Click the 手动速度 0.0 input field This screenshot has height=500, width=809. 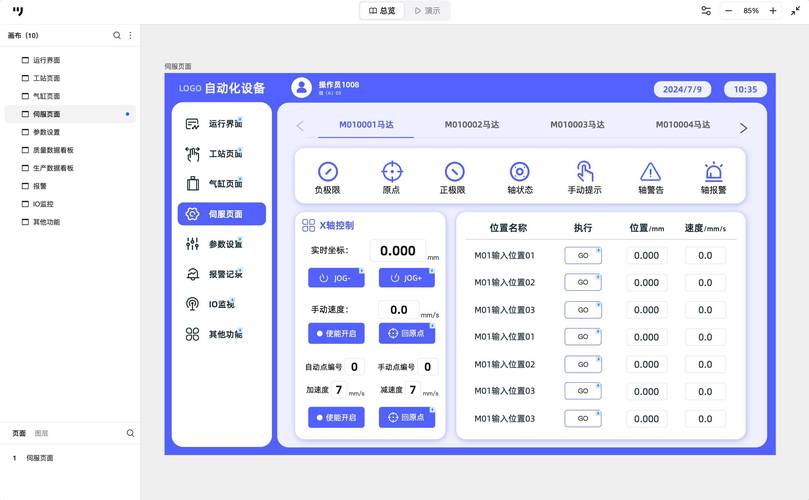pyautogui.click(x=399, y=310)
